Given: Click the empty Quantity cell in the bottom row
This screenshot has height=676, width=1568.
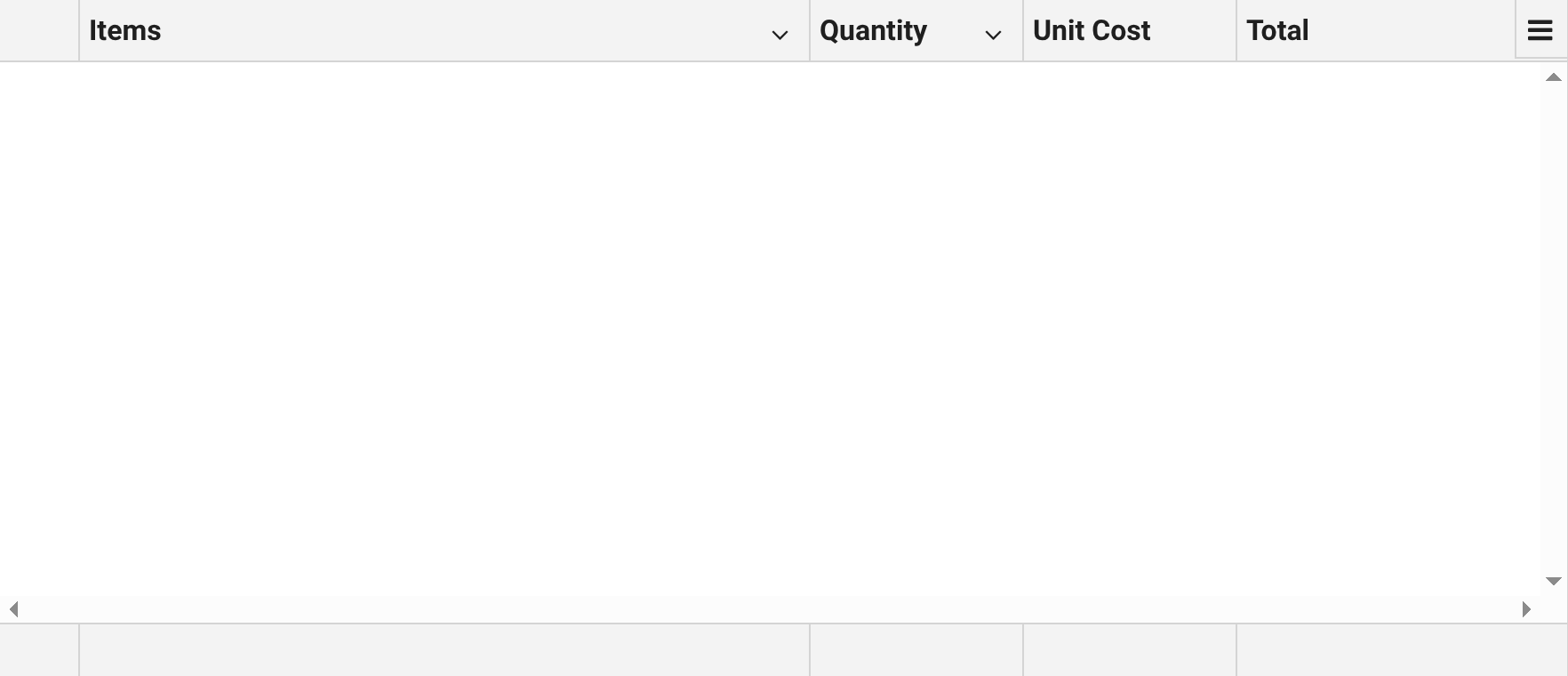Looking at the screenshot, I should tap(916, 650).
